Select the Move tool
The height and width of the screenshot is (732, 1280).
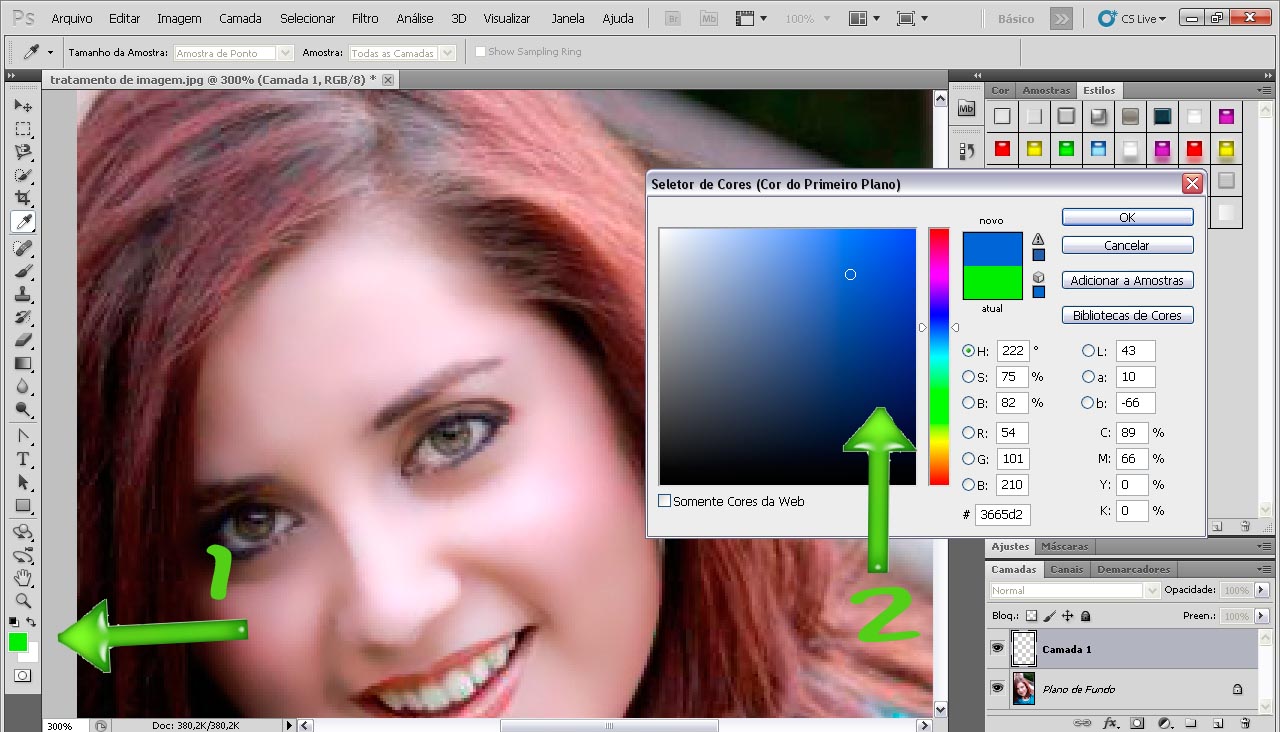[23, 105]
